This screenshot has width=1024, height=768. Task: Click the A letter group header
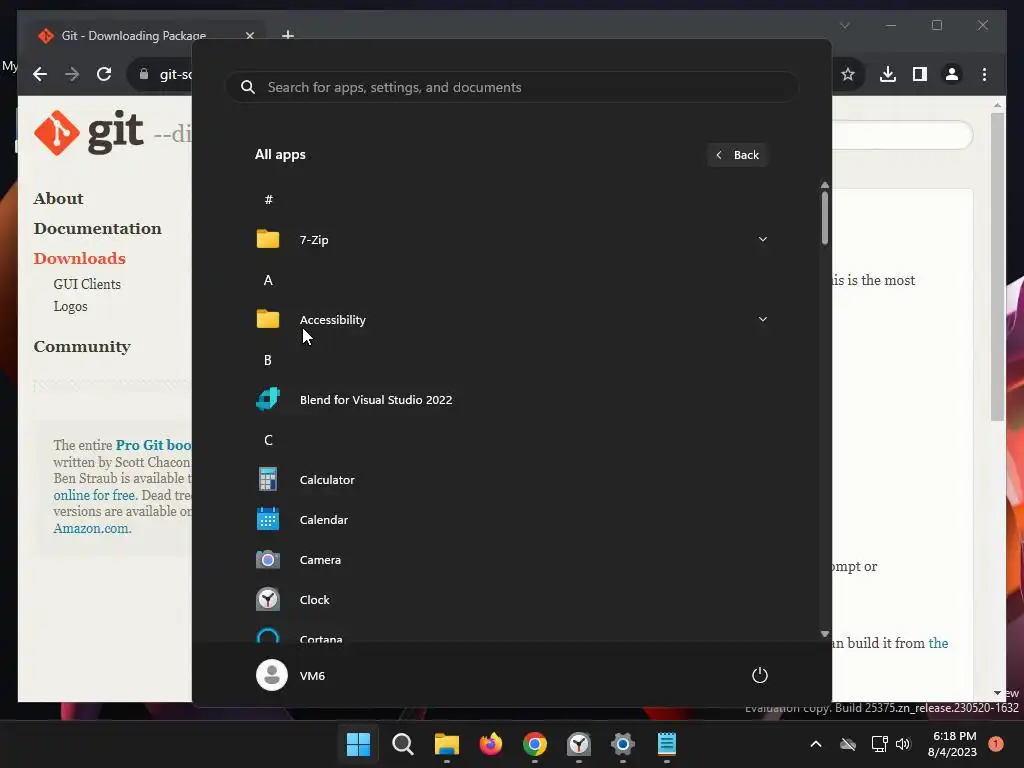[x=268, y=280]
